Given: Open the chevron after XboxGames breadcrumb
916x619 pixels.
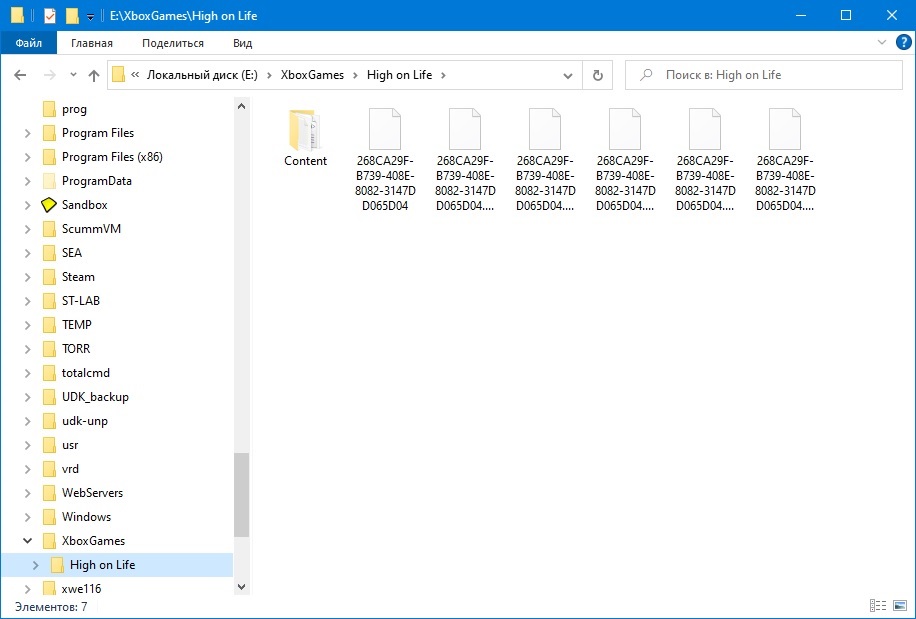Looking at the screenshot, I should point(356,75).
